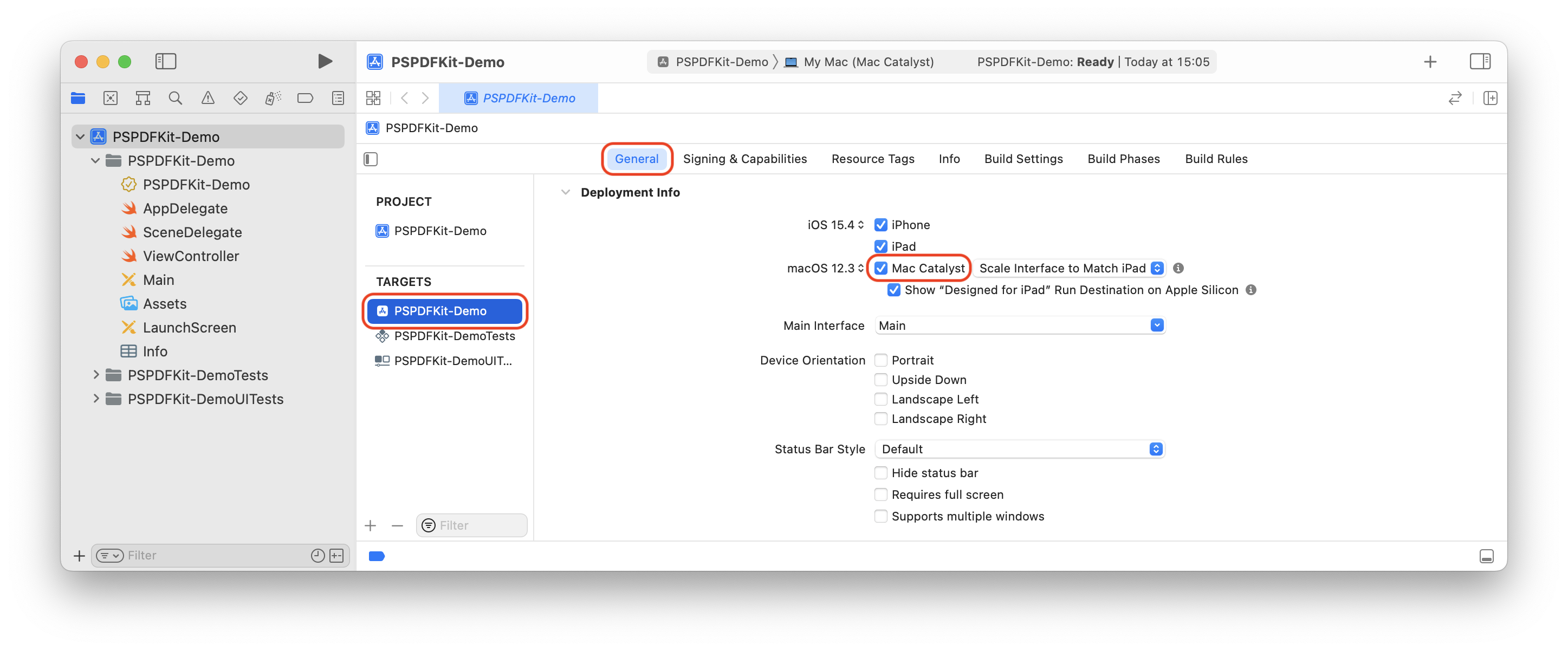
Task: Open the Find navigator magnifier
Action: pos(176,98)
